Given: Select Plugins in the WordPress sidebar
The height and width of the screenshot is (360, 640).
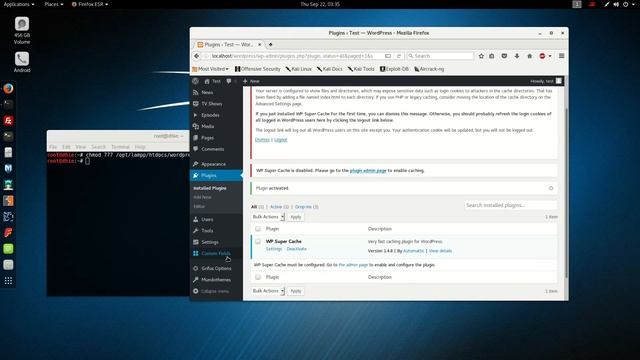Looking at the screenshot, I should coord(216,176).
